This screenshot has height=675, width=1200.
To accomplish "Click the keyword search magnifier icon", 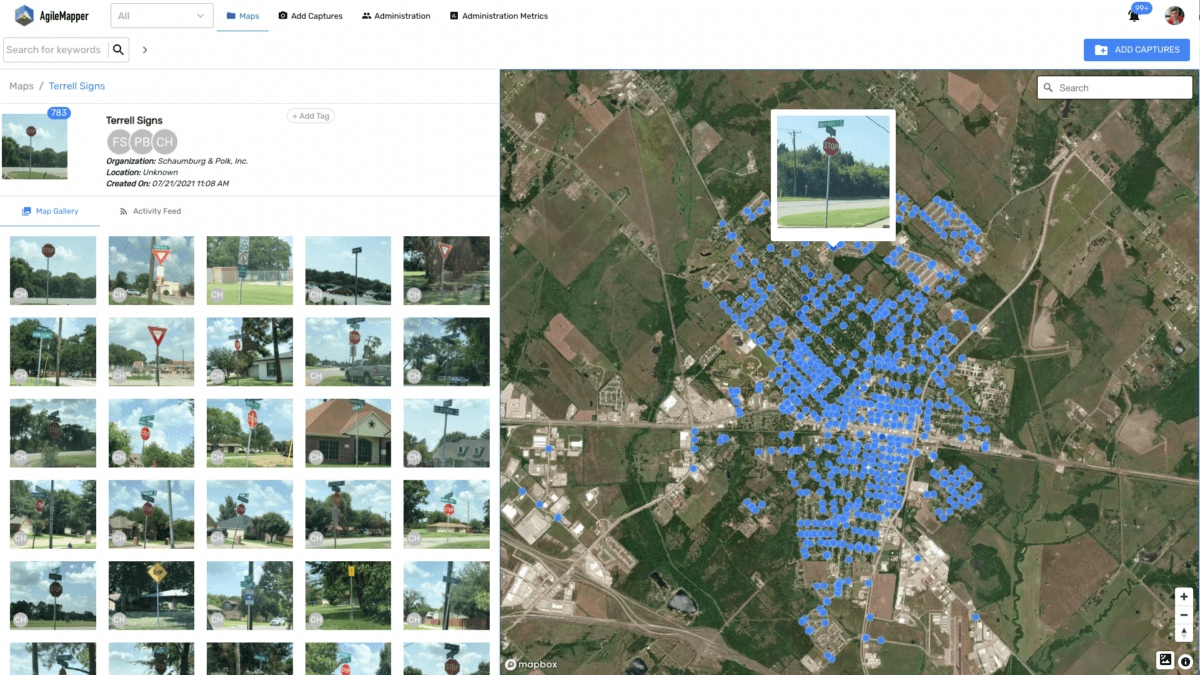I will 119,49.
